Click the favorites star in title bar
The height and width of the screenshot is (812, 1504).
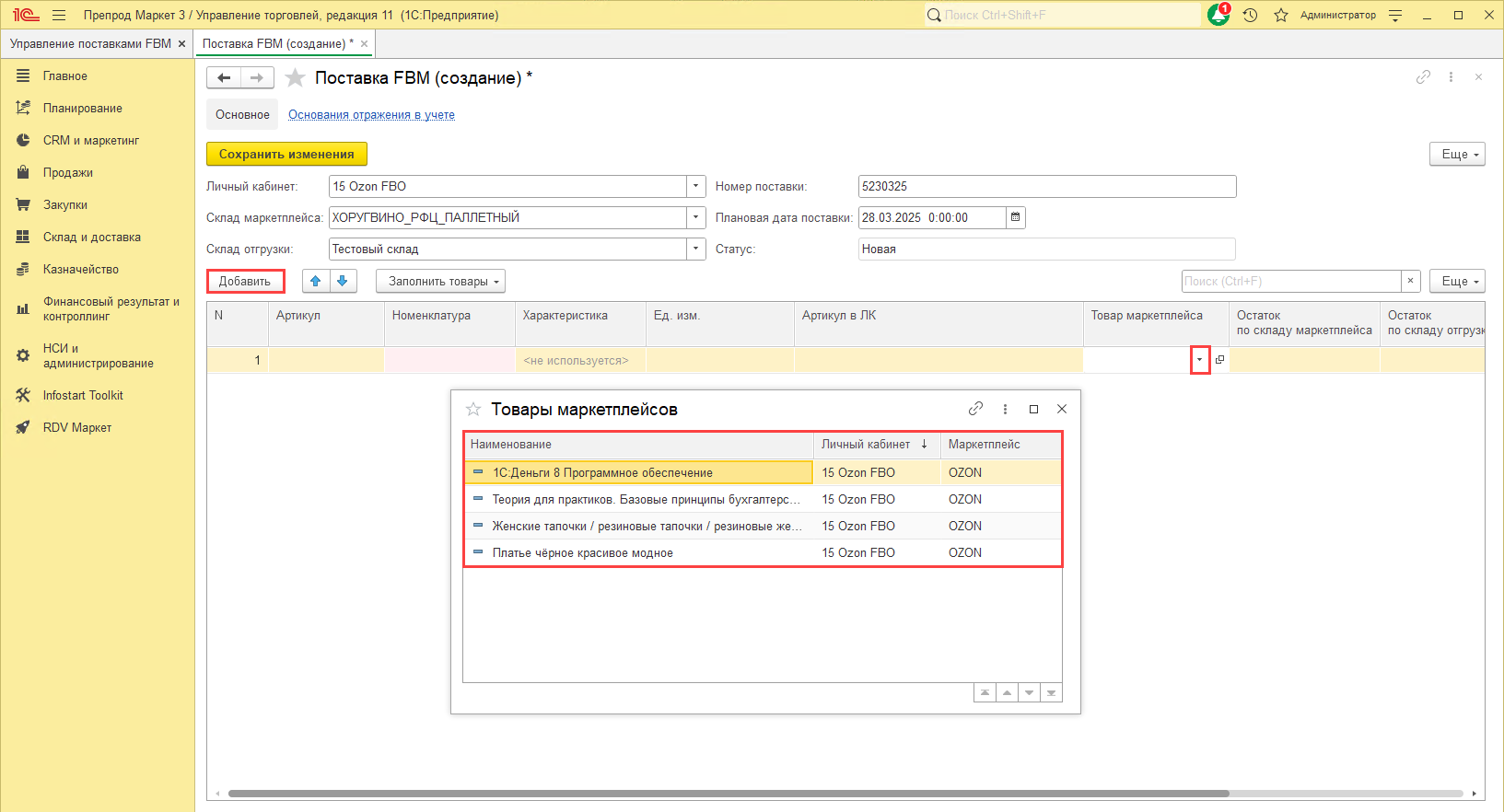(1280, 15)
